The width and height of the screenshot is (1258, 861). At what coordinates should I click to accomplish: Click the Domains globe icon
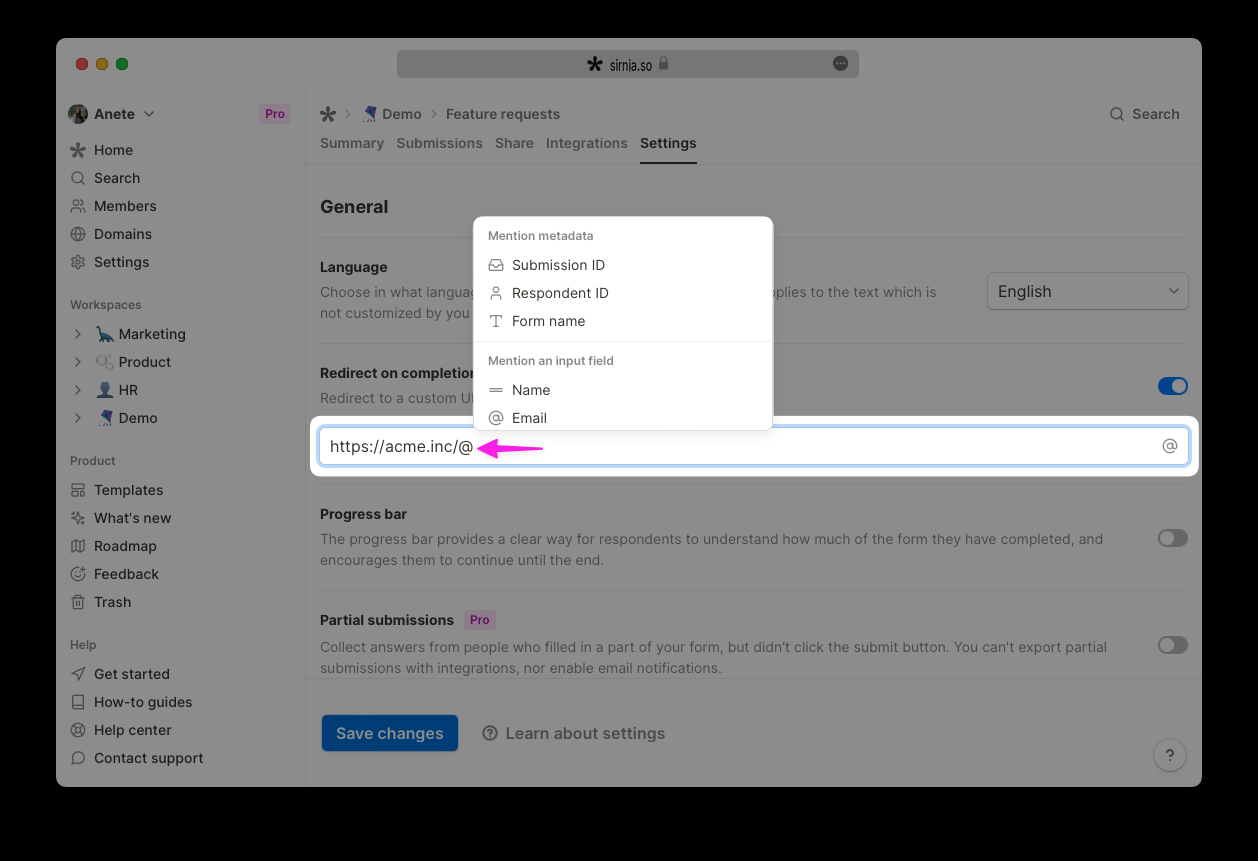pos(78,234)
